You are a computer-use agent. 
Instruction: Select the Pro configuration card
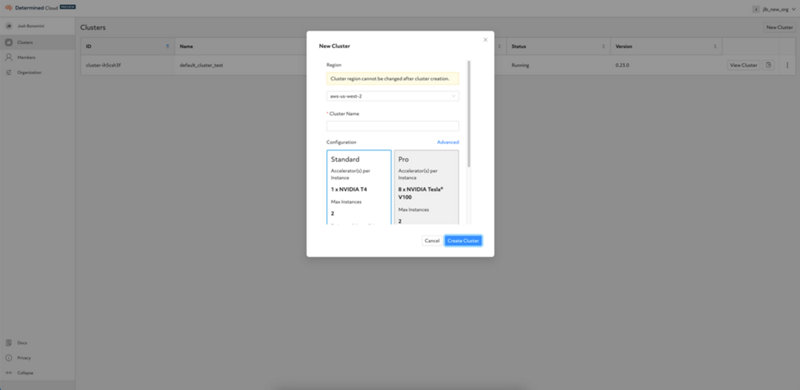[x=427, y=187]
